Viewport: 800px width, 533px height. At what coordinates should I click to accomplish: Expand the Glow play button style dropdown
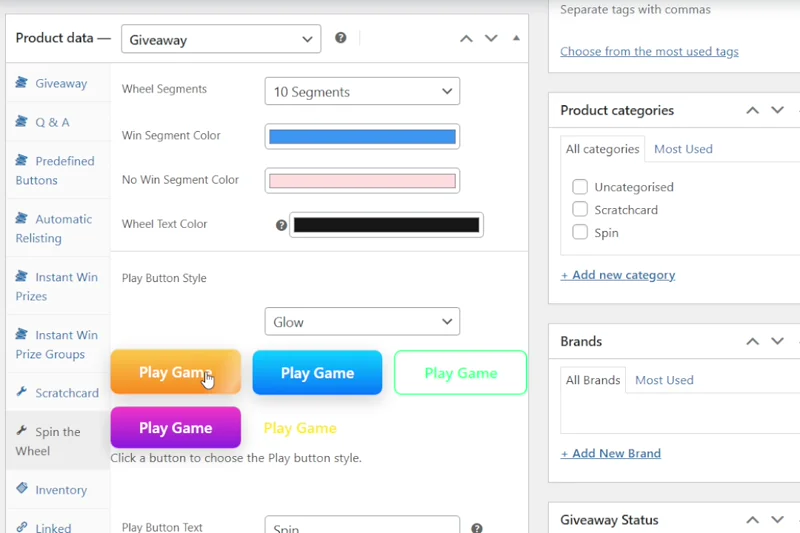[362, 322]
